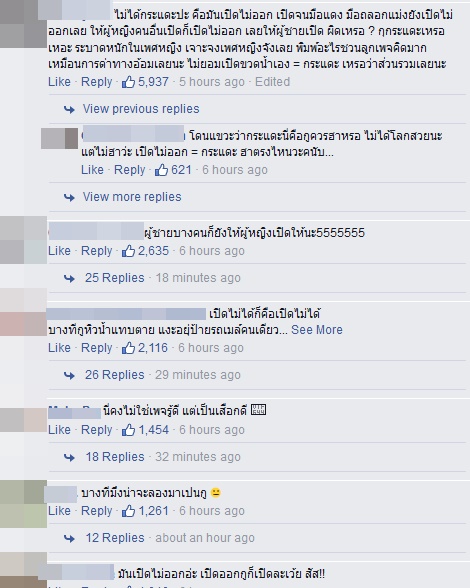Screen dimensions: 470x588
Task: Open avatar of commenter with 1,261 likes
Action: coord(23,504)
